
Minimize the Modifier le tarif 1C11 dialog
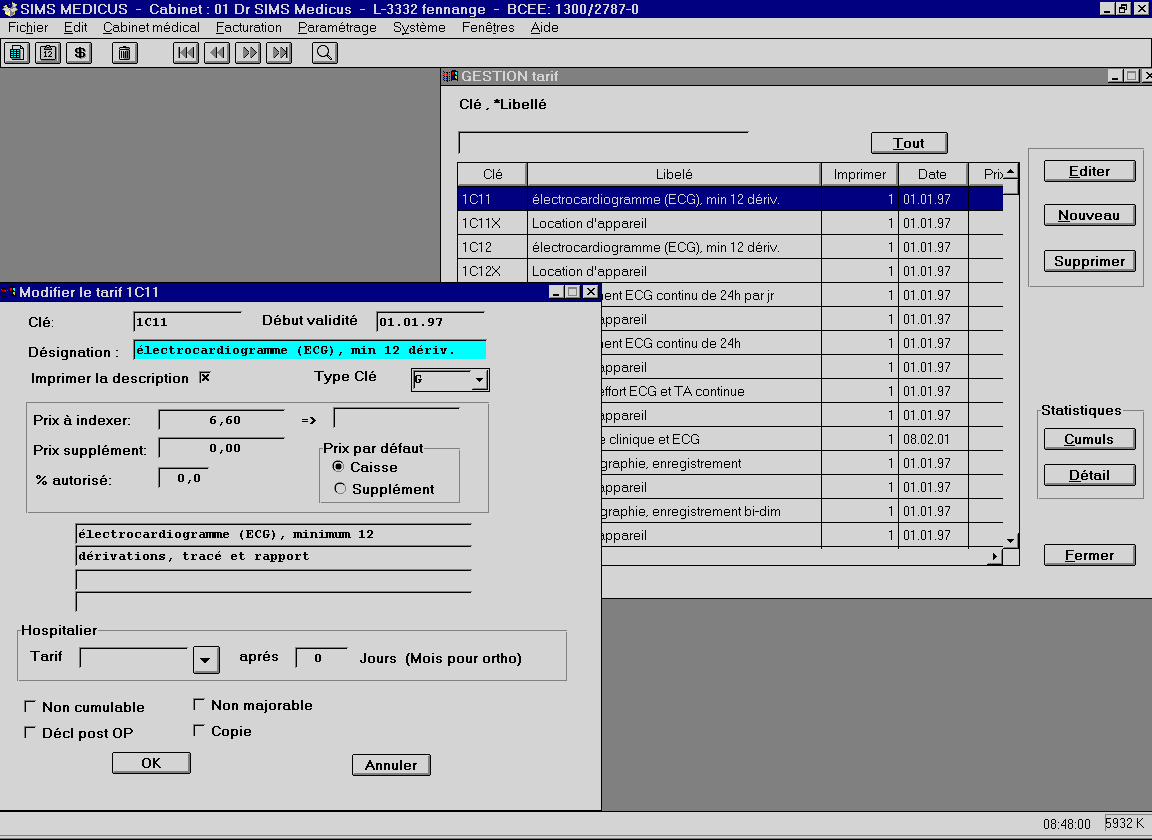(558, 292)
